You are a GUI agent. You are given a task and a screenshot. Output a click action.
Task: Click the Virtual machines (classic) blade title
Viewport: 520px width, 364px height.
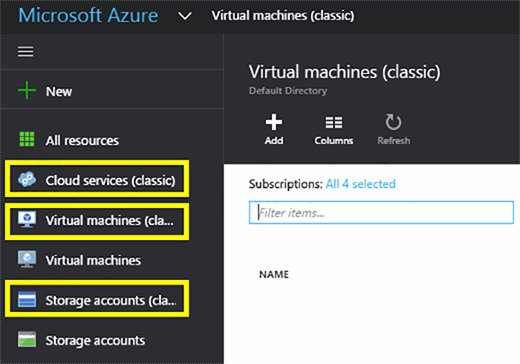(x=345, y=72)
